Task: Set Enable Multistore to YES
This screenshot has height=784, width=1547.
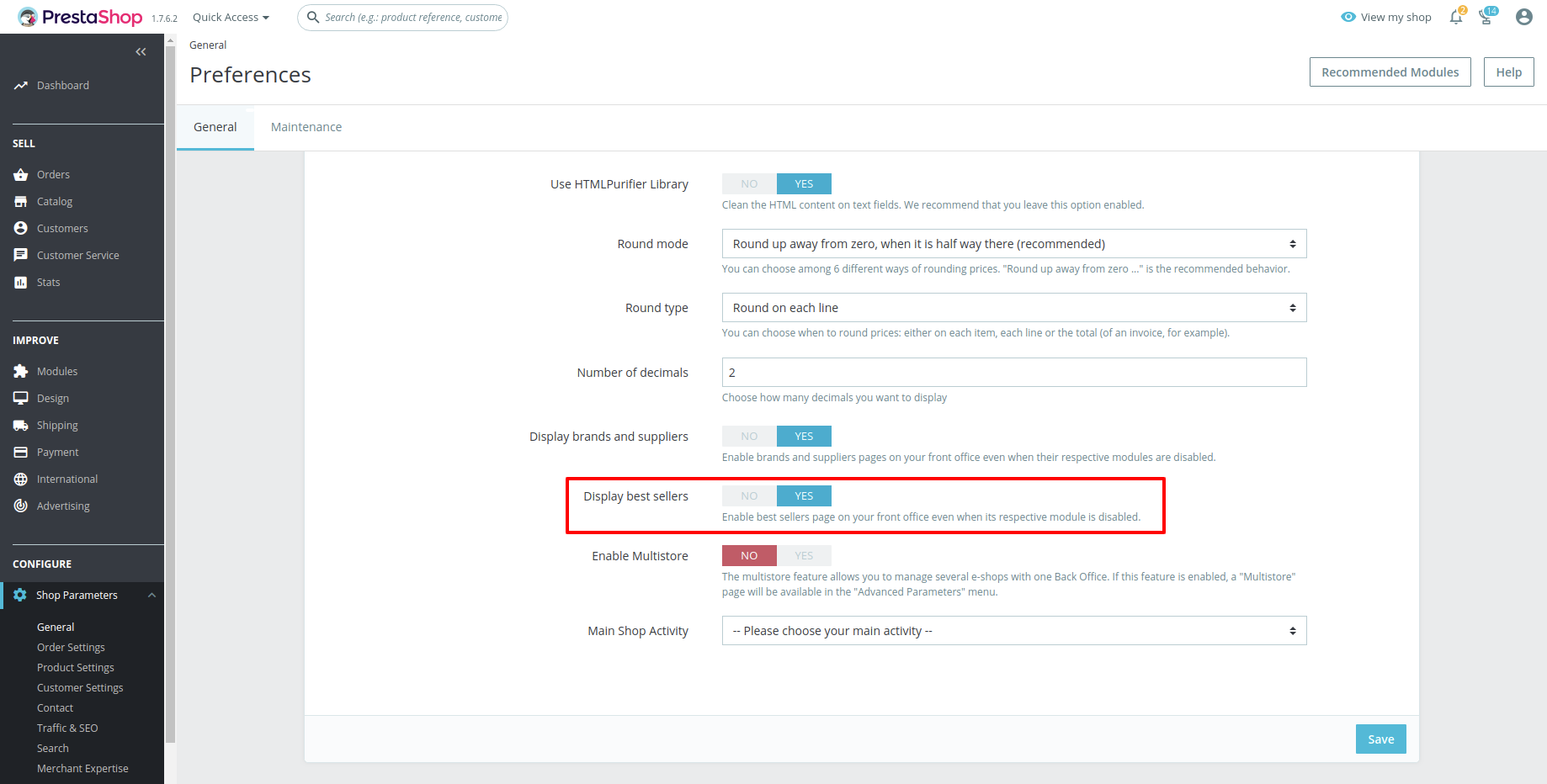Action: point(804,556)
